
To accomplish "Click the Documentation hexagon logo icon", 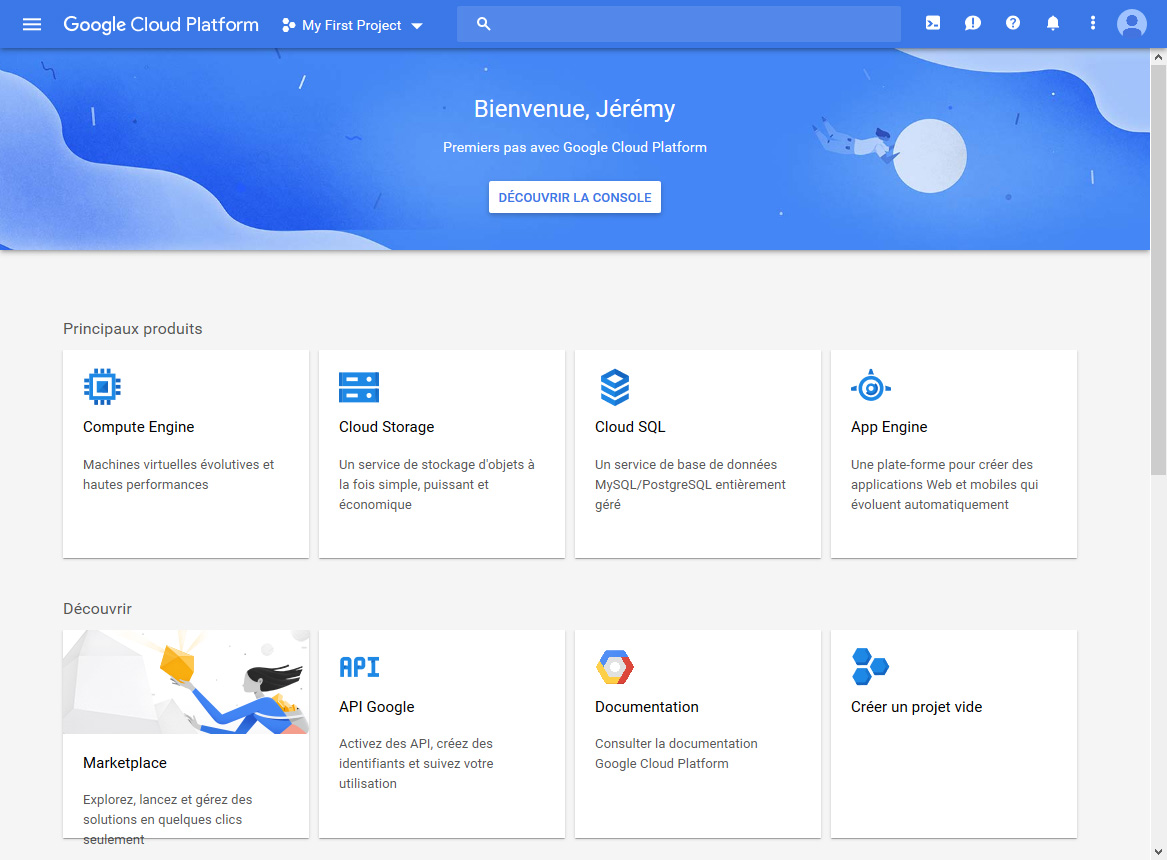I will [x=615, y=667].
